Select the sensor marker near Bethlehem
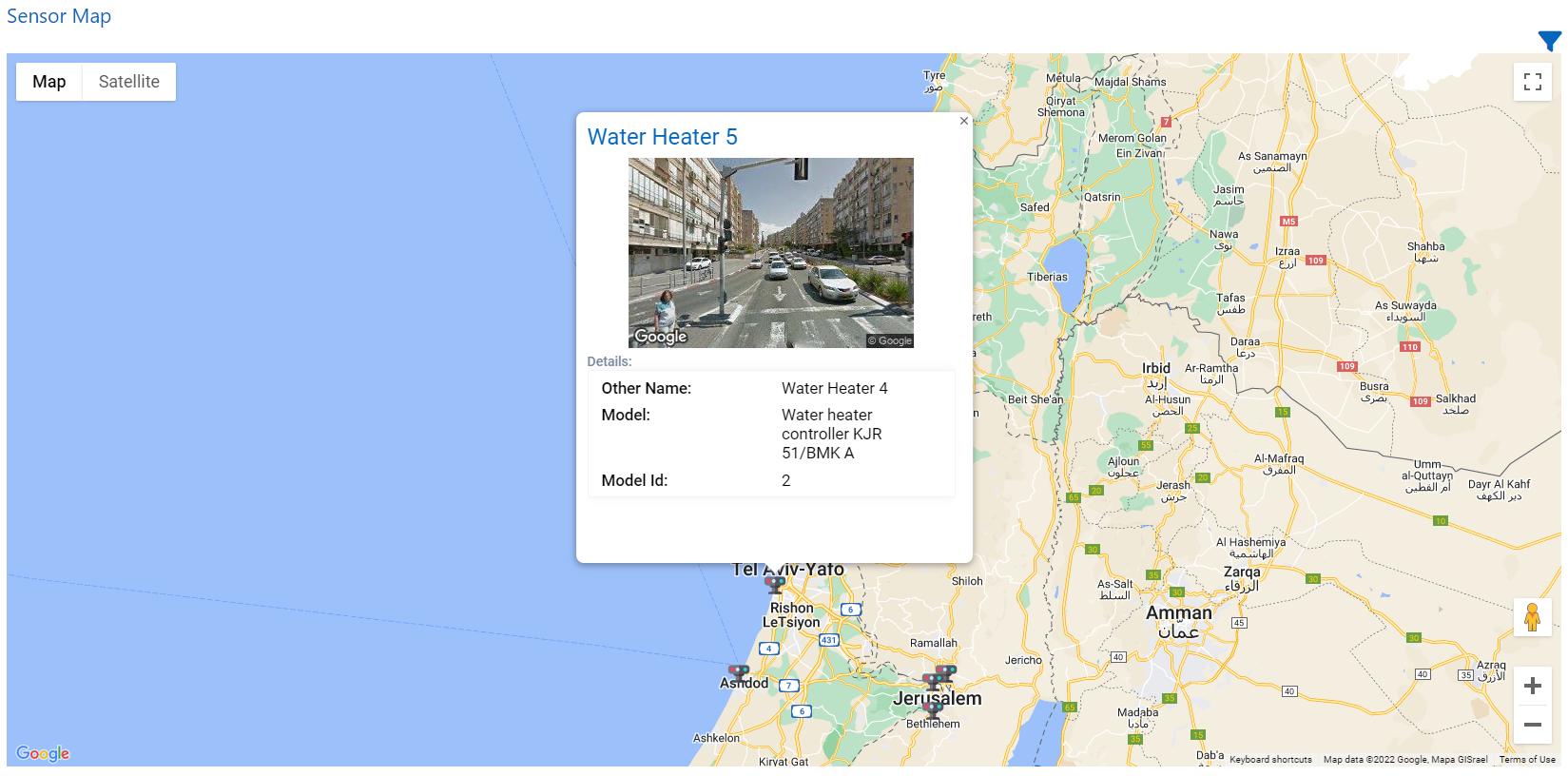Image resolution: width=1568 pixels, height=776 pixels. (x=933, y=708)
